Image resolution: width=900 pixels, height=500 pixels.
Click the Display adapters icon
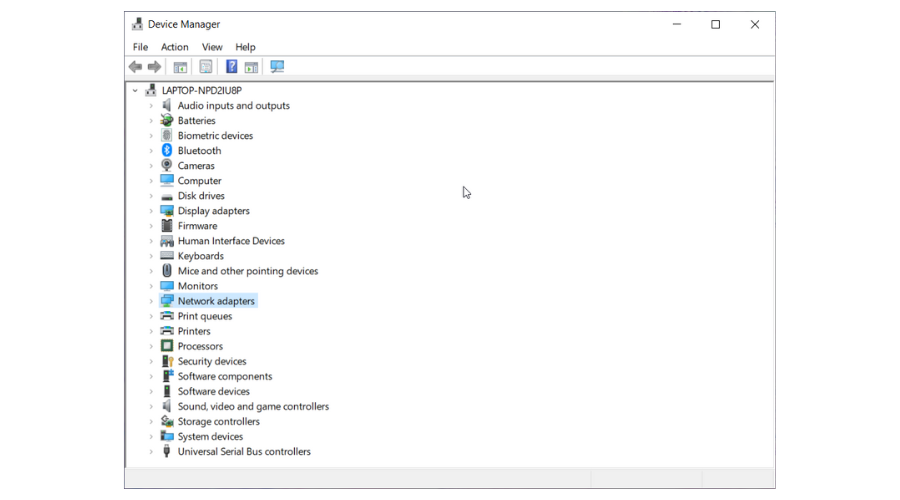coord(167,211)
